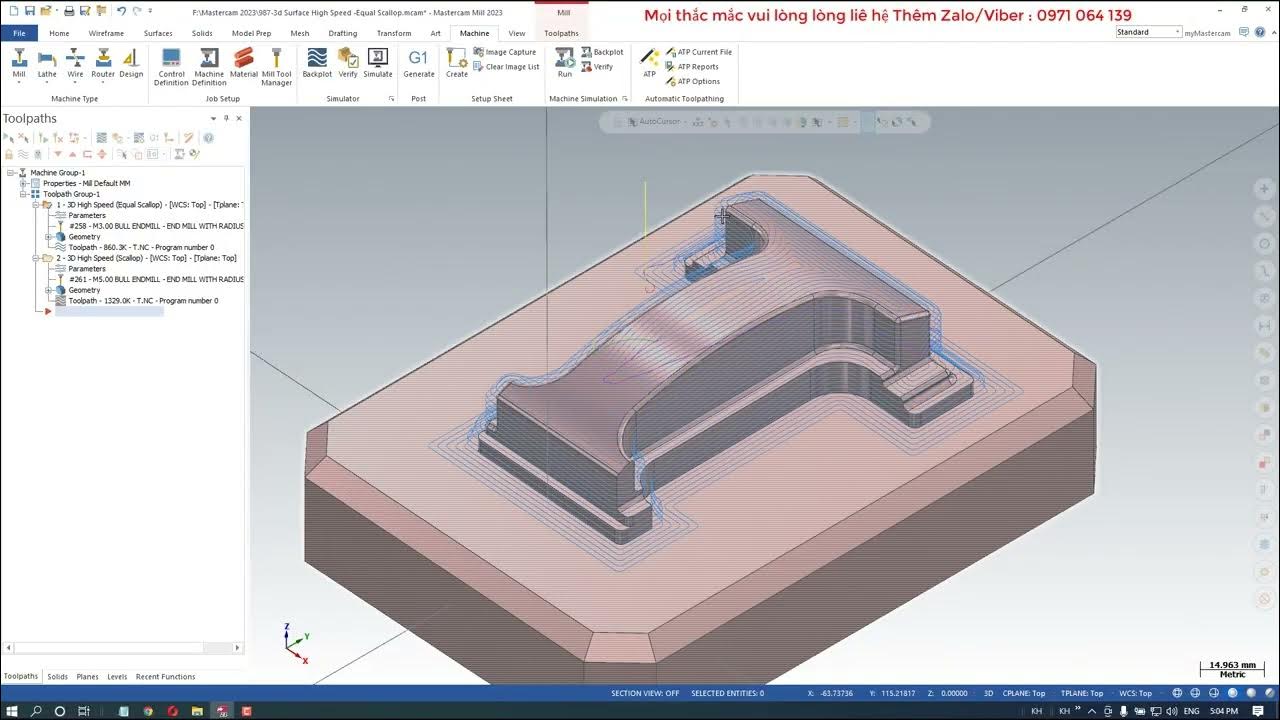Viewport: 1280px width, 720px height.
Task: Select #258 M3.00 BULL ENDMILL tool
Action: point(156,226)
